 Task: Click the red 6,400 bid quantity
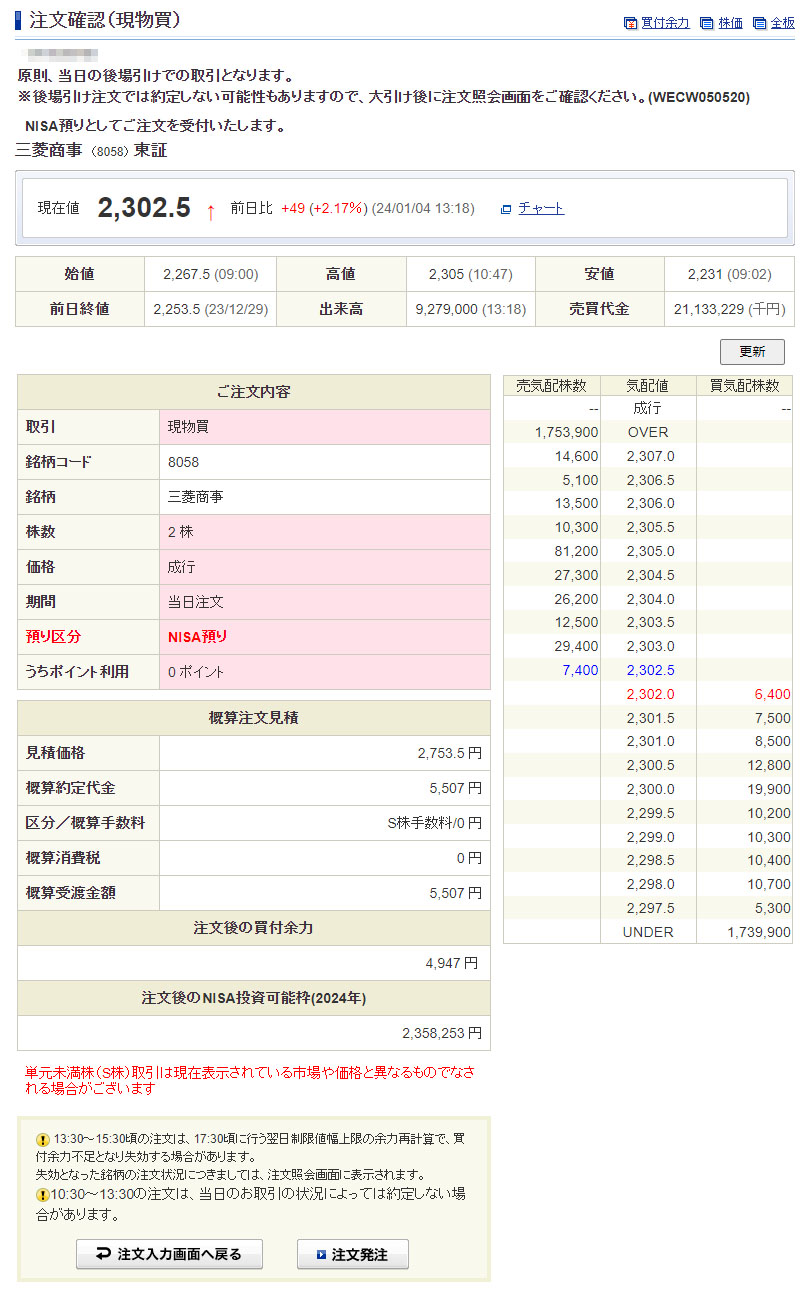point(772,694)
